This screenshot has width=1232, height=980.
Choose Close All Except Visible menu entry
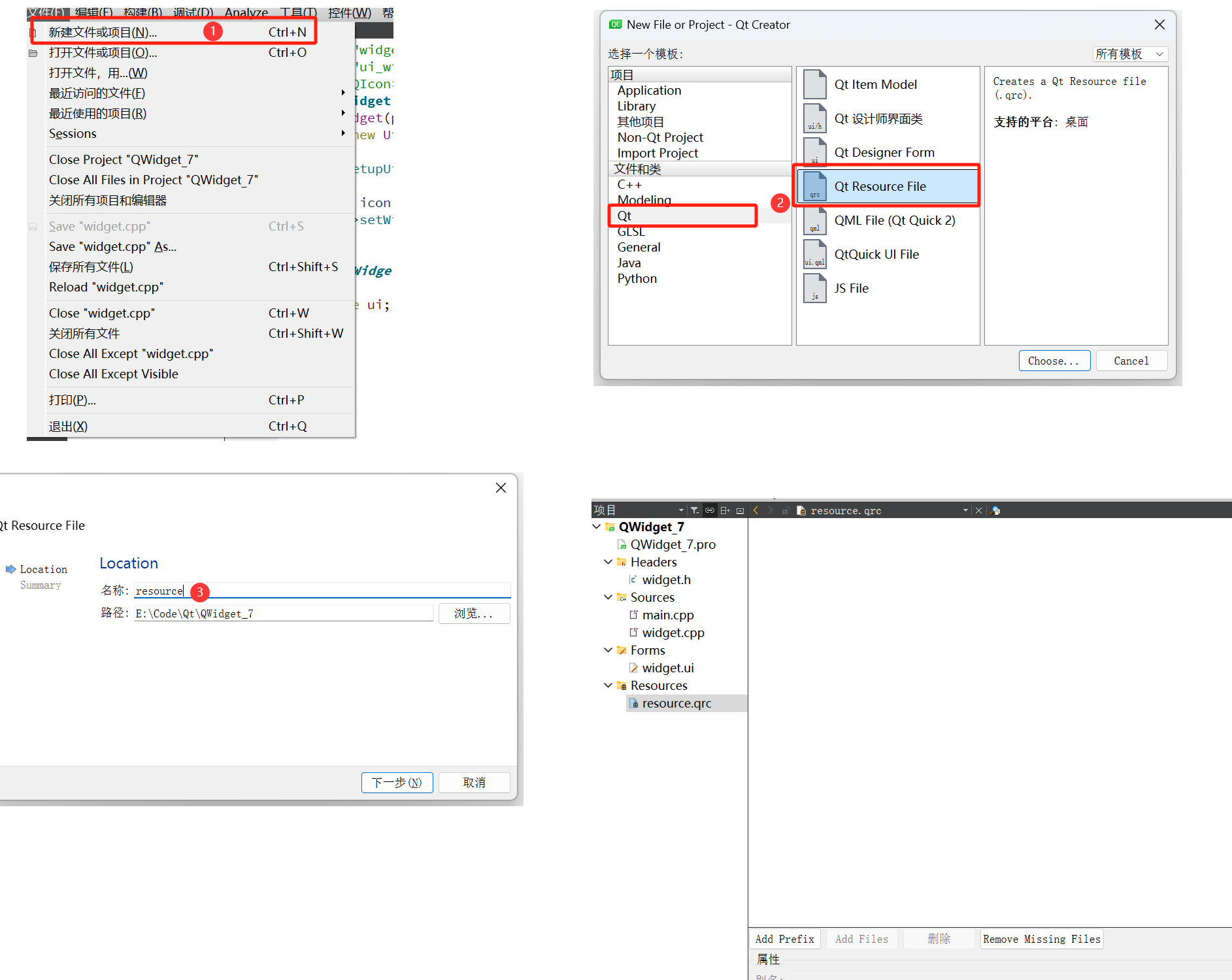click(x=191, y=374)
